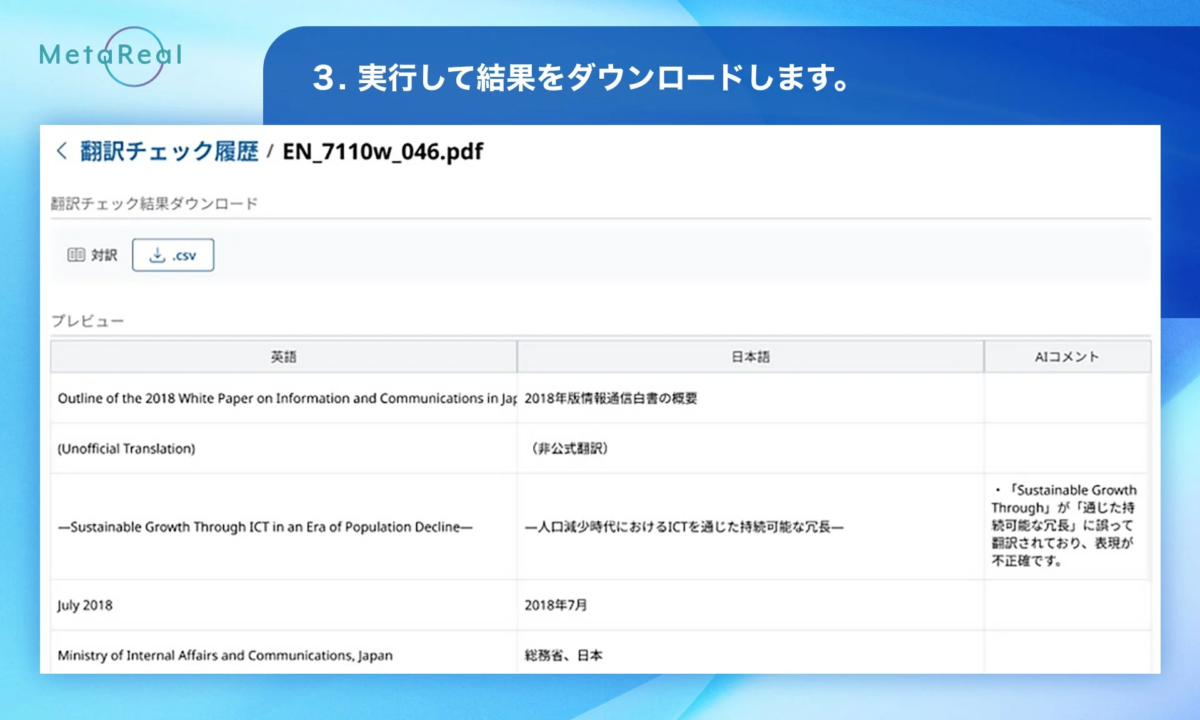
Task: Switch between 対訳 and .csv output options
Action: [x=130, y=255]
